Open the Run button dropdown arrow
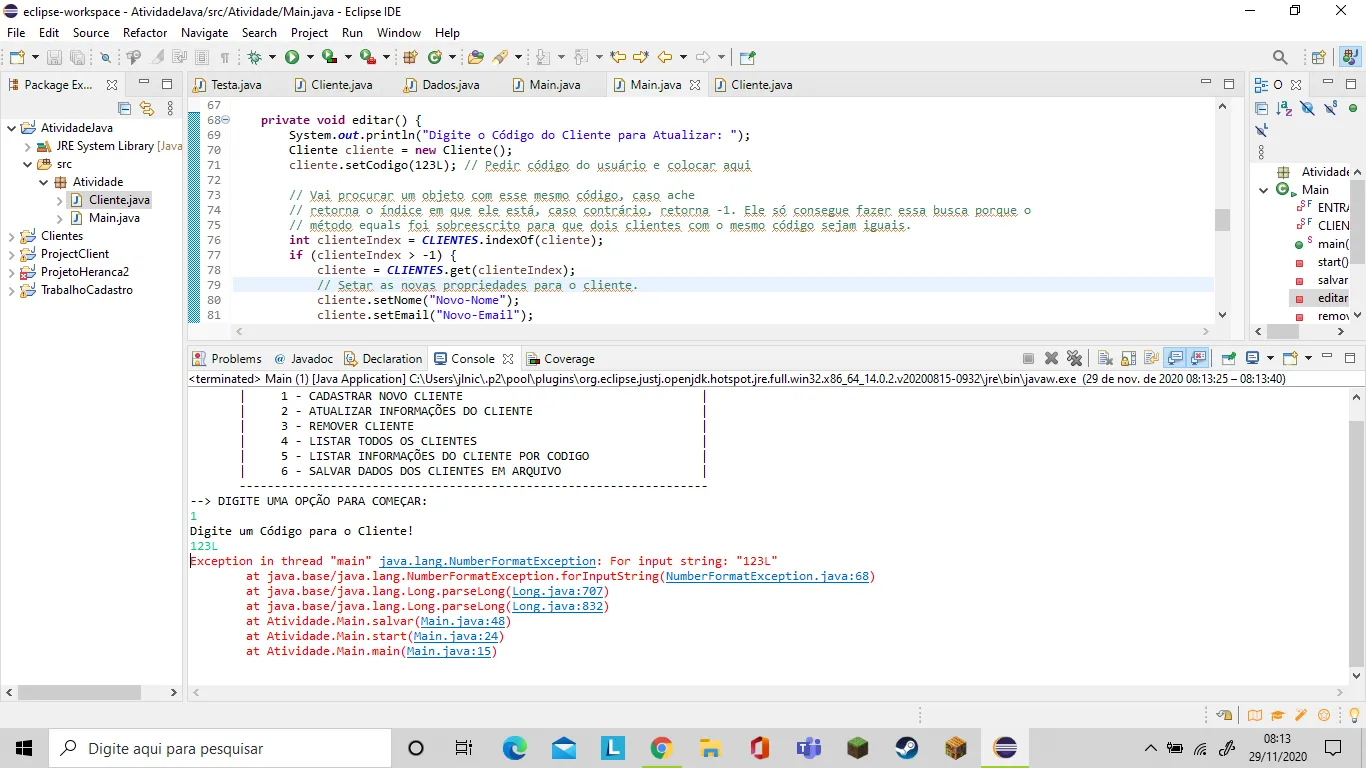The height and width of the screenshot is (768, 1366). (x=310, y=58)
